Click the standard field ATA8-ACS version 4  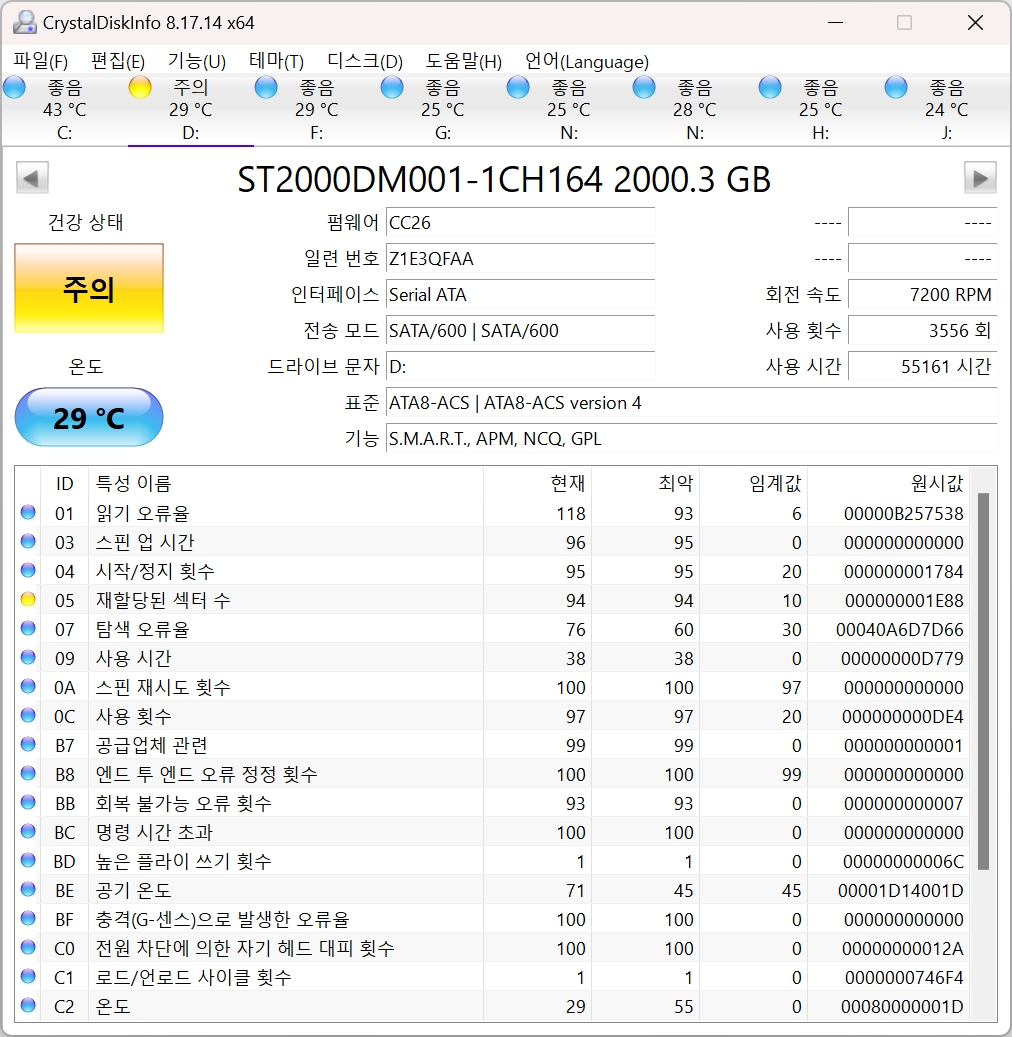691,403
